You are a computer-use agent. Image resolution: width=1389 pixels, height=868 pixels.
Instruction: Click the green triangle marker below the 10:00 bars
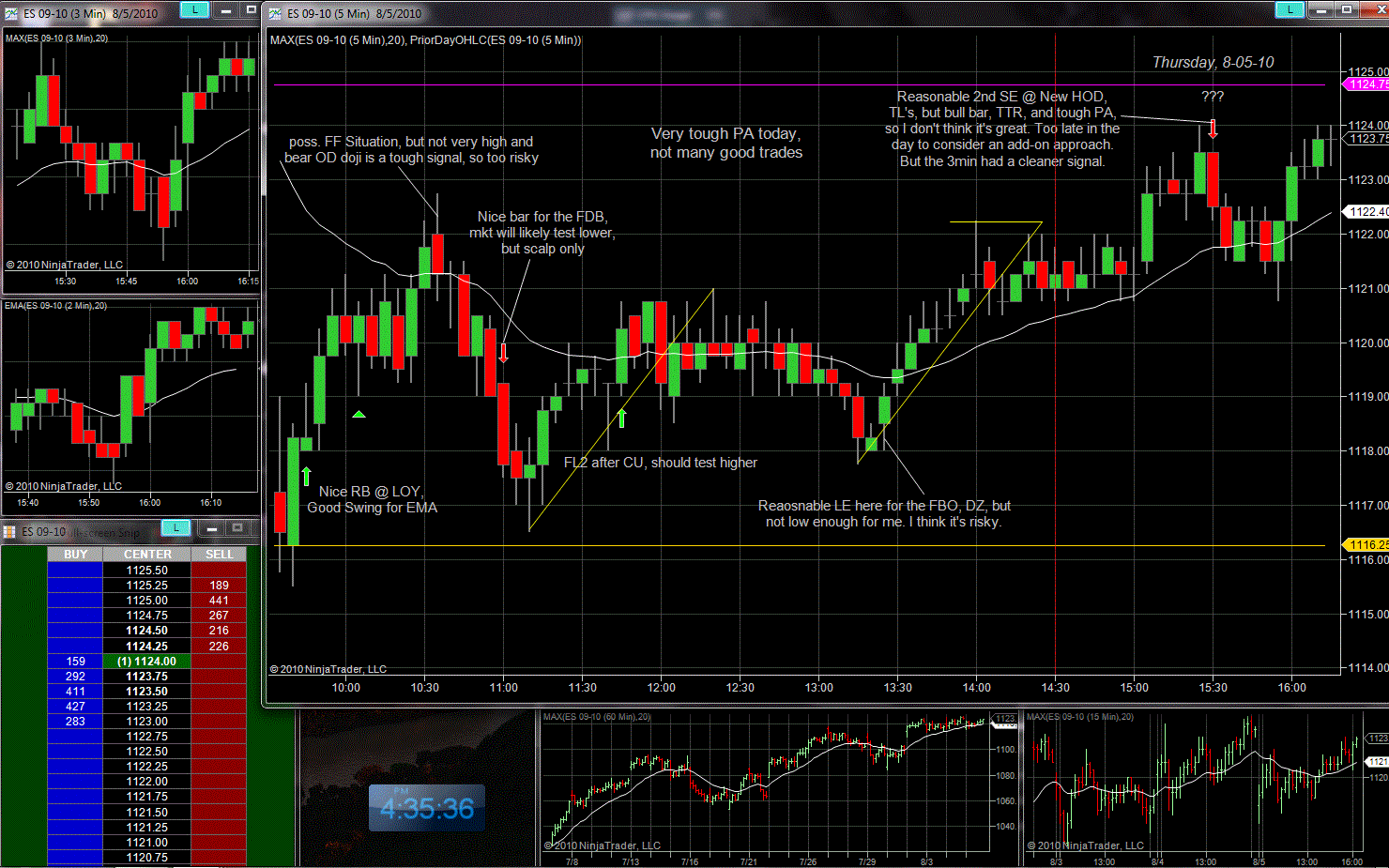pyautogui.click(x=359, y=414)
